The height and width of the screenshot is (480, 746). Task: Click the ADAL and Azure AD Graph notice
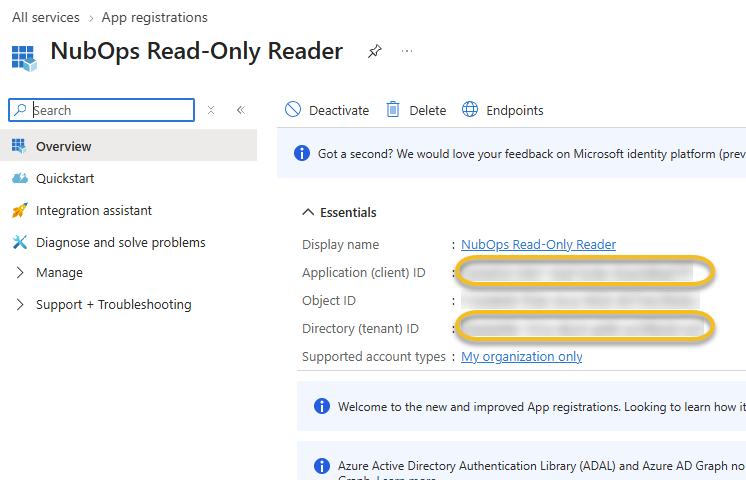point(521,460)
